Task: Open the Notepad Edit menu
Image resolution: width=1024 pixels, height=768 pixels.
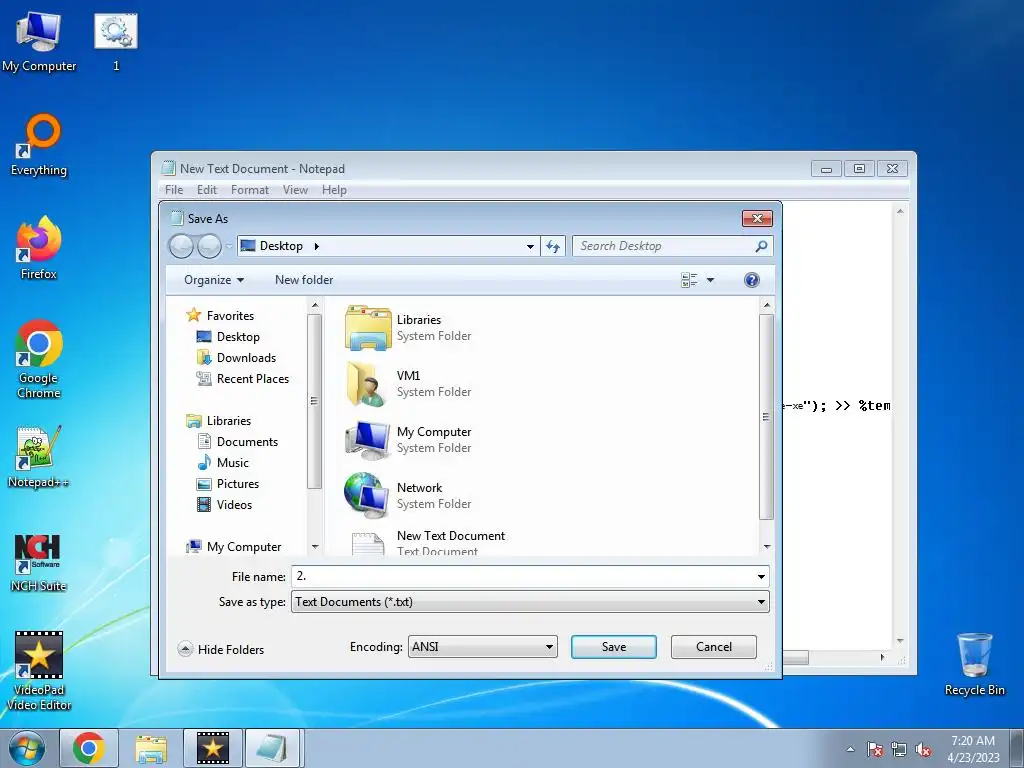Action: click(207, 190)
